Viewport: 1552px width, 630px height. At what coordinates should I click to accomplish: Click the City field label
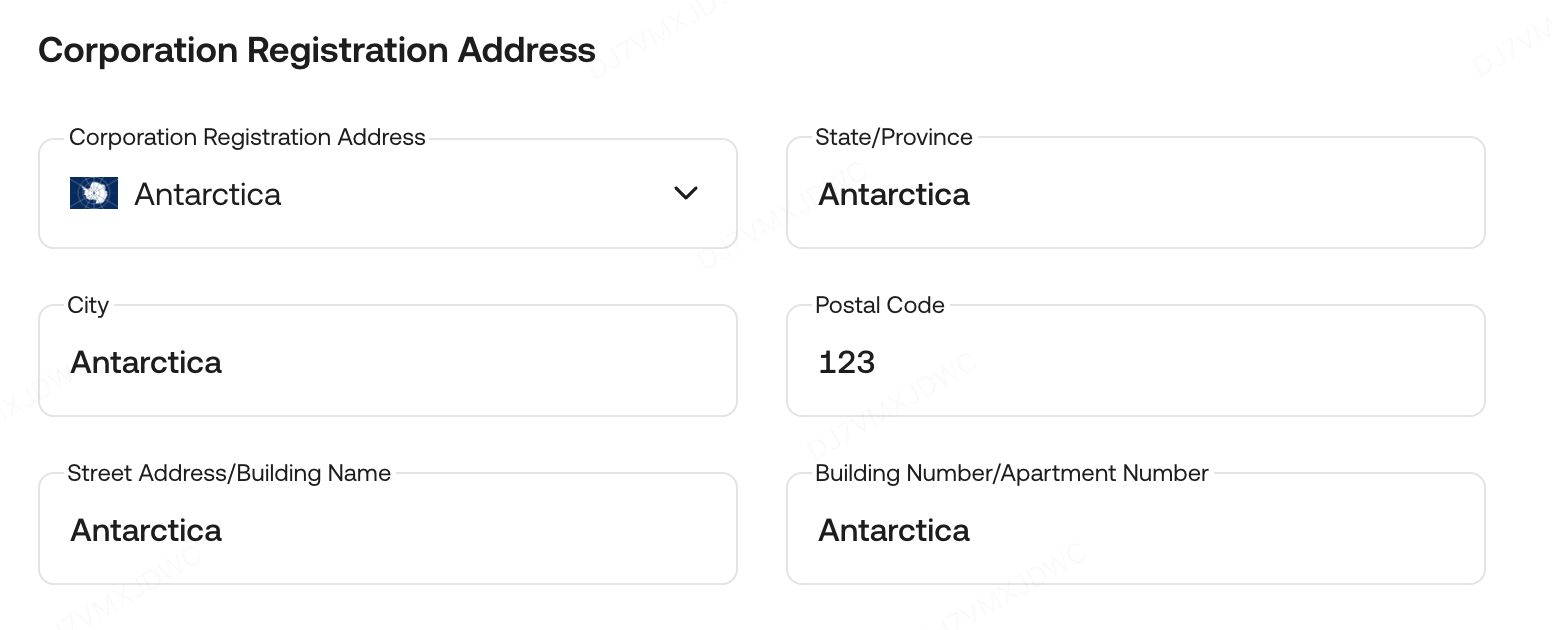tap(88, 306)
